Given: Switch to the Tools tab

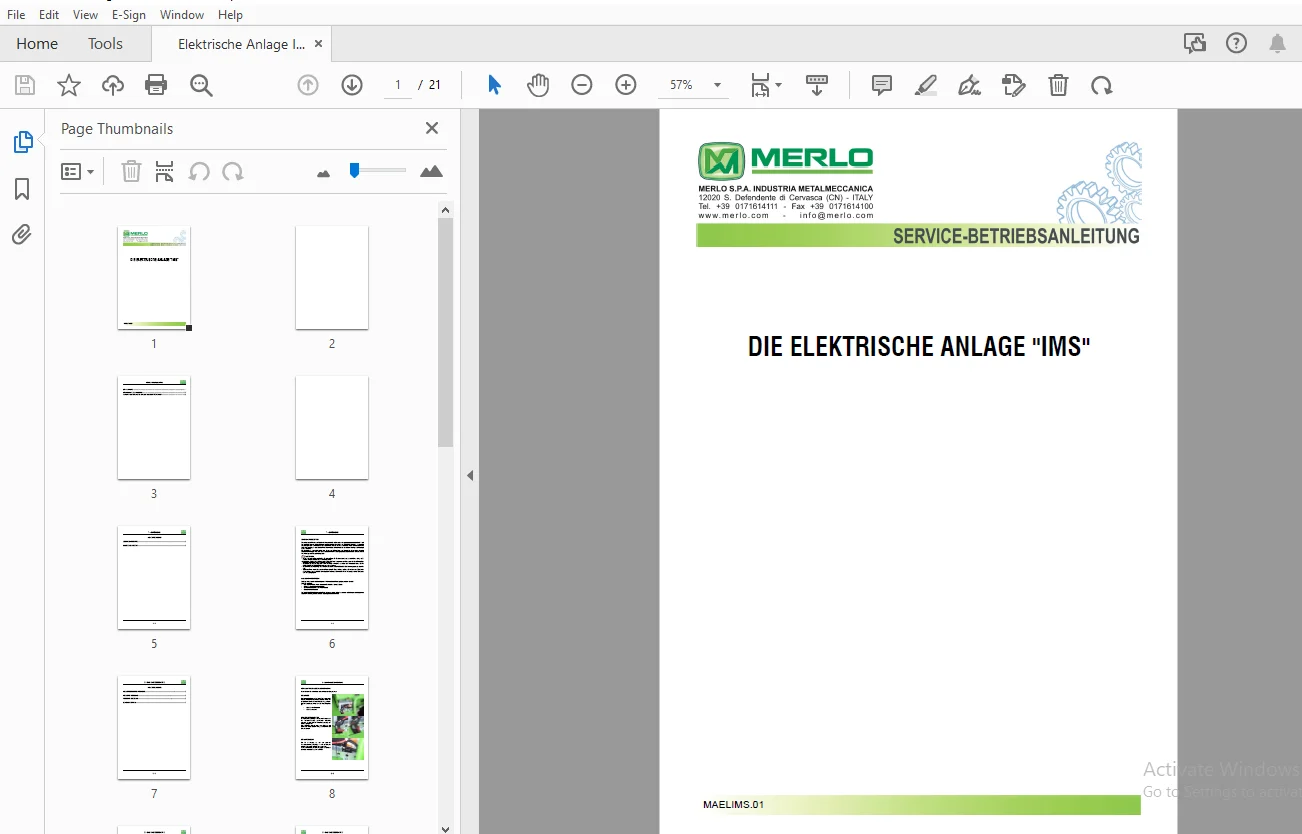Looking at the screenshot, I should pos(105,43).
